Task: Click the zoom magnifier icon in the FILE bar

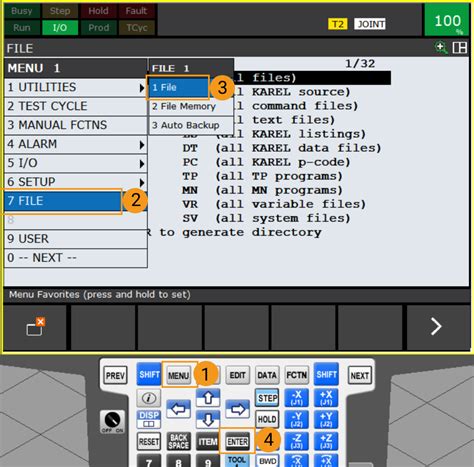Action: [x=441, y=48]
